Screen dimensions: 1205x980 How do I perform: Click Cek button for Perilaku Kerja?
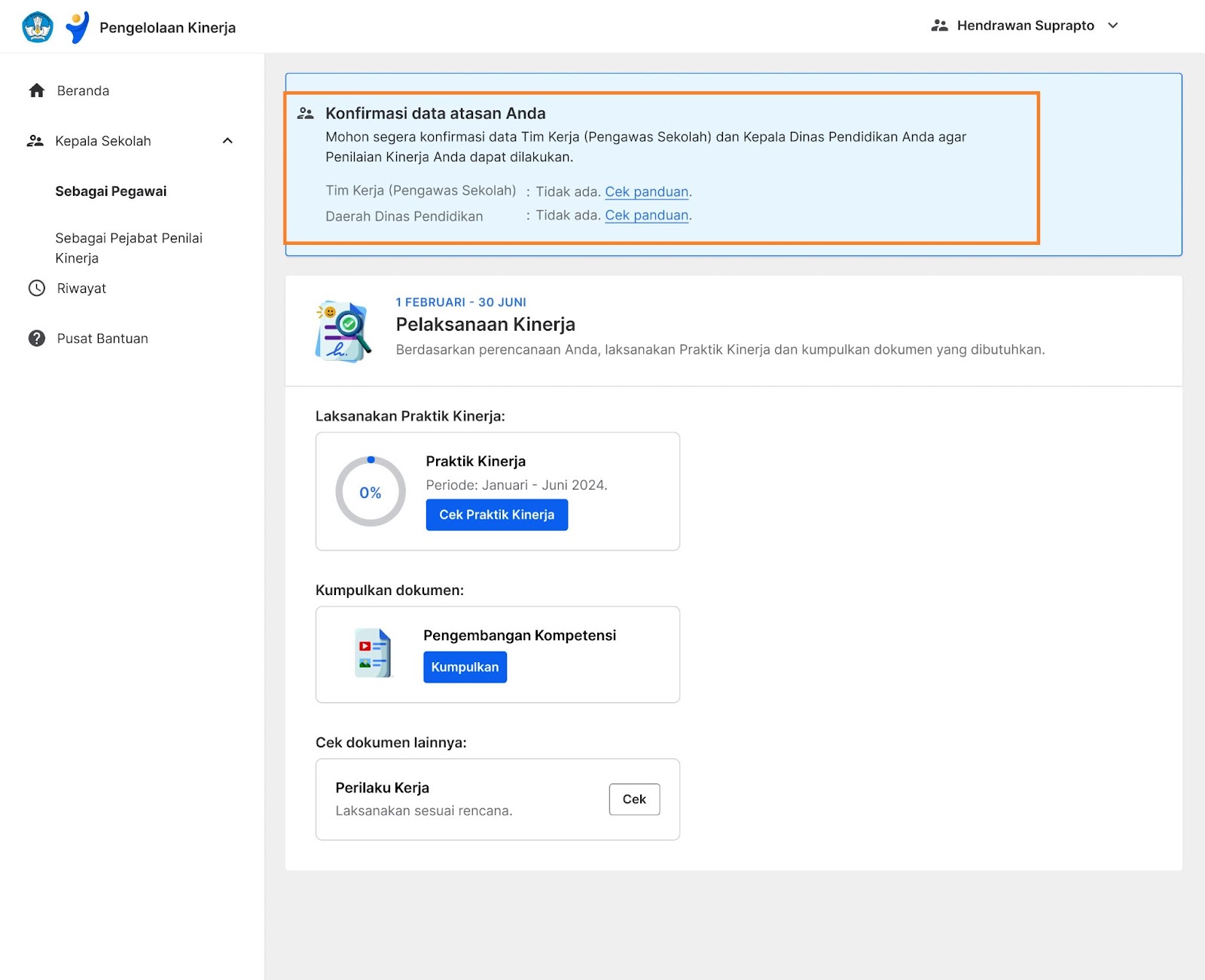[634, 799]
